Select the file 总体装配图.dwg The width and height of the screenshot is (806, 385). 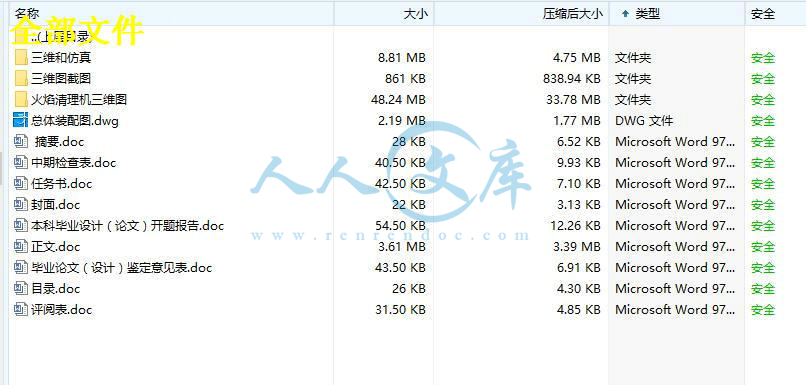pos(75,121)
